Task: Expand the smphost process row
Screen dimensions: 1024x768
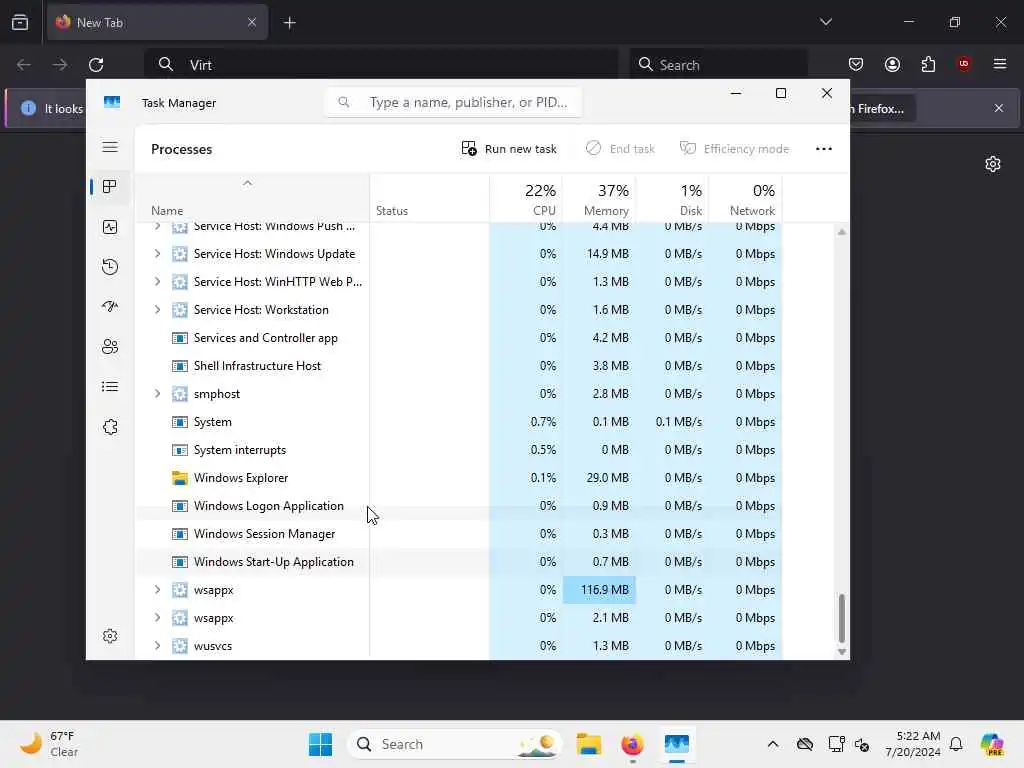Action: click(x=157, y=394)
